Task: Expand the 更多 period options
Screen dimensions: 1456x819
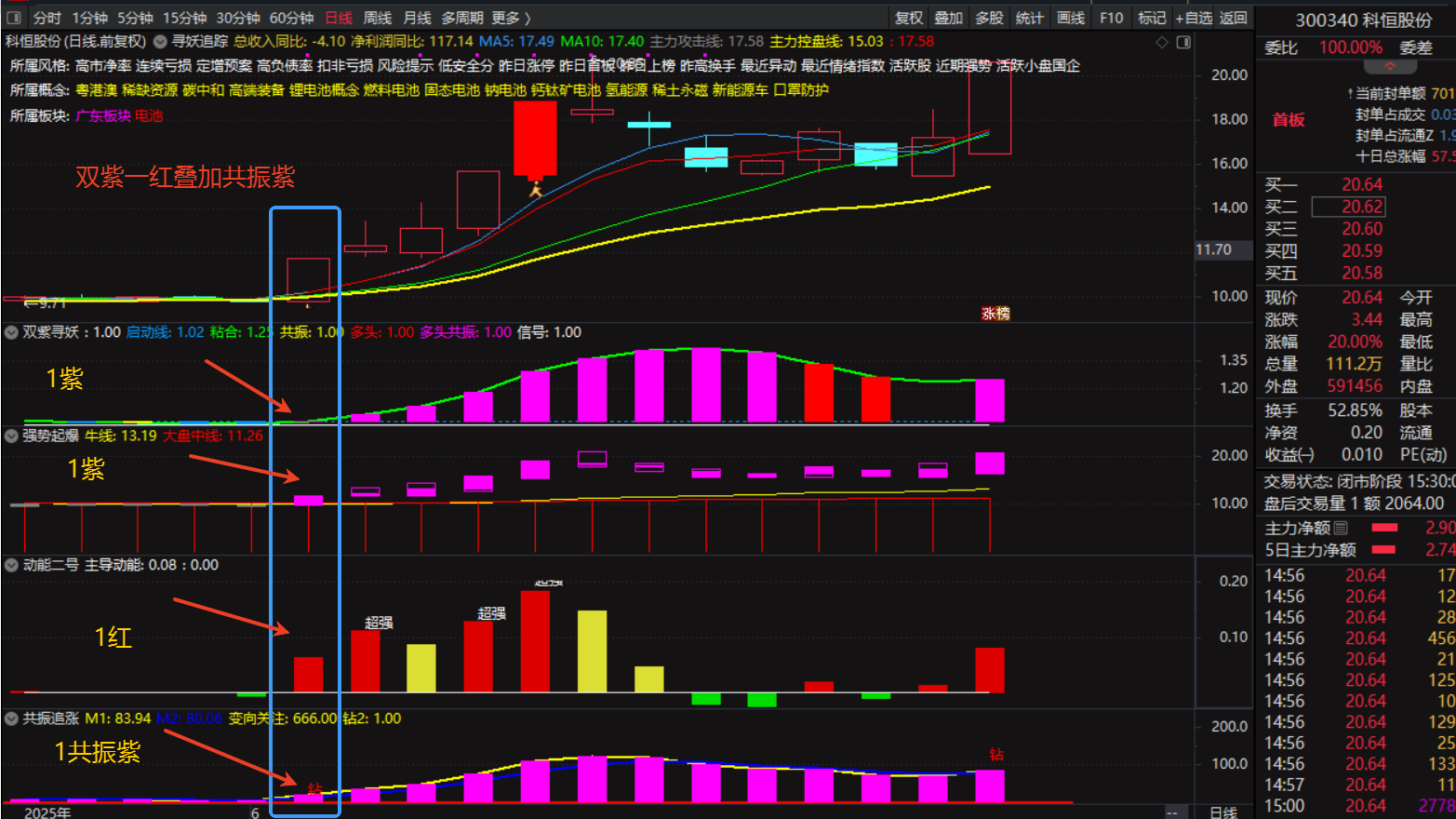Action: 511,18
